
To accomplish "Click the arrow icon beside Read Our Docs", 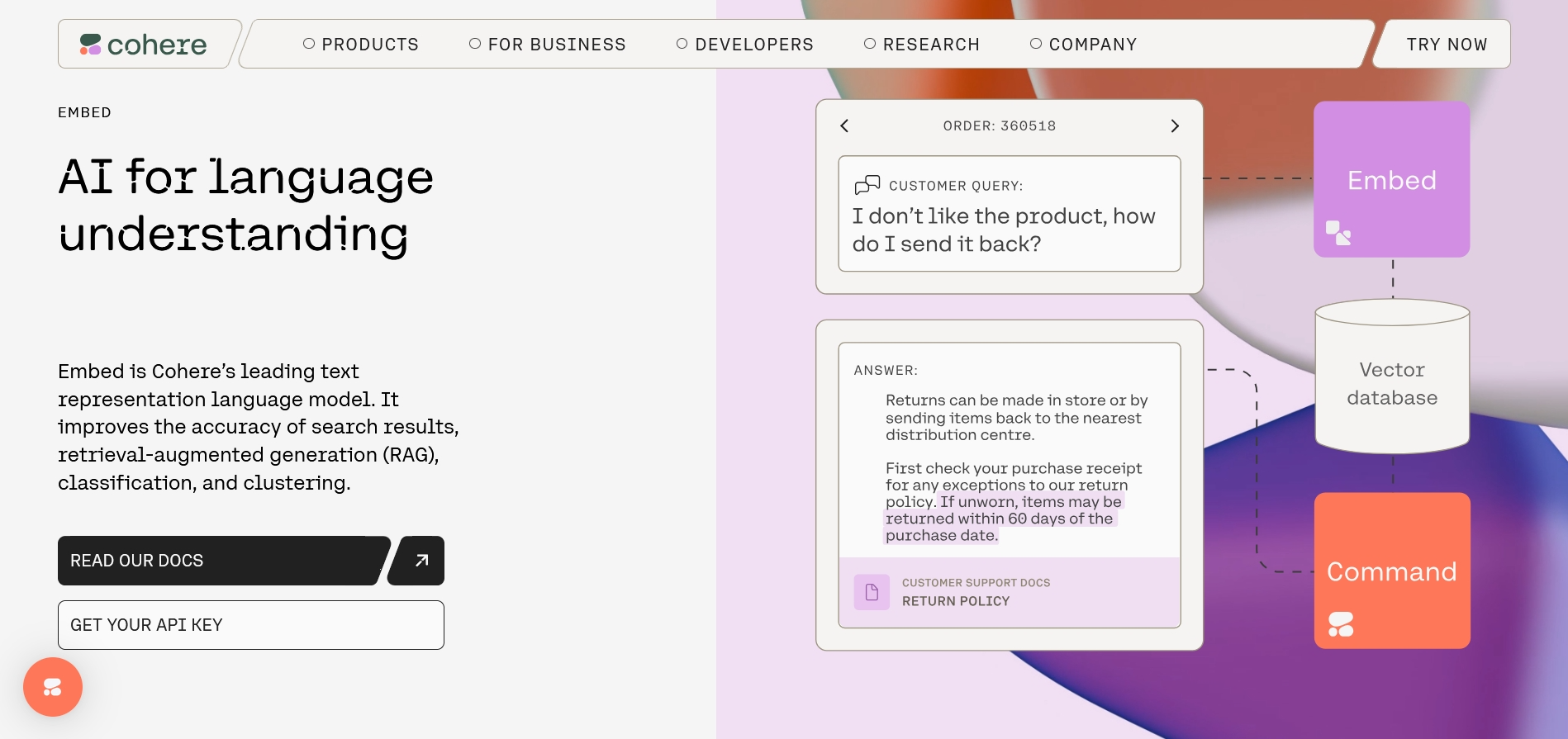I will click(421, 561).
